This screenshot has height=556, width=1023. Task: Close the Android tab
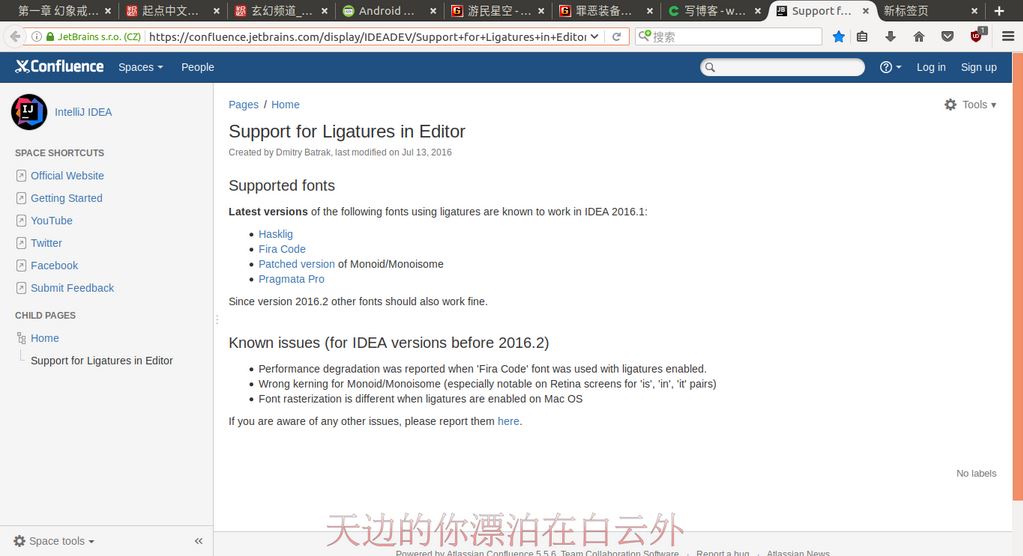(x=433, y=11)
